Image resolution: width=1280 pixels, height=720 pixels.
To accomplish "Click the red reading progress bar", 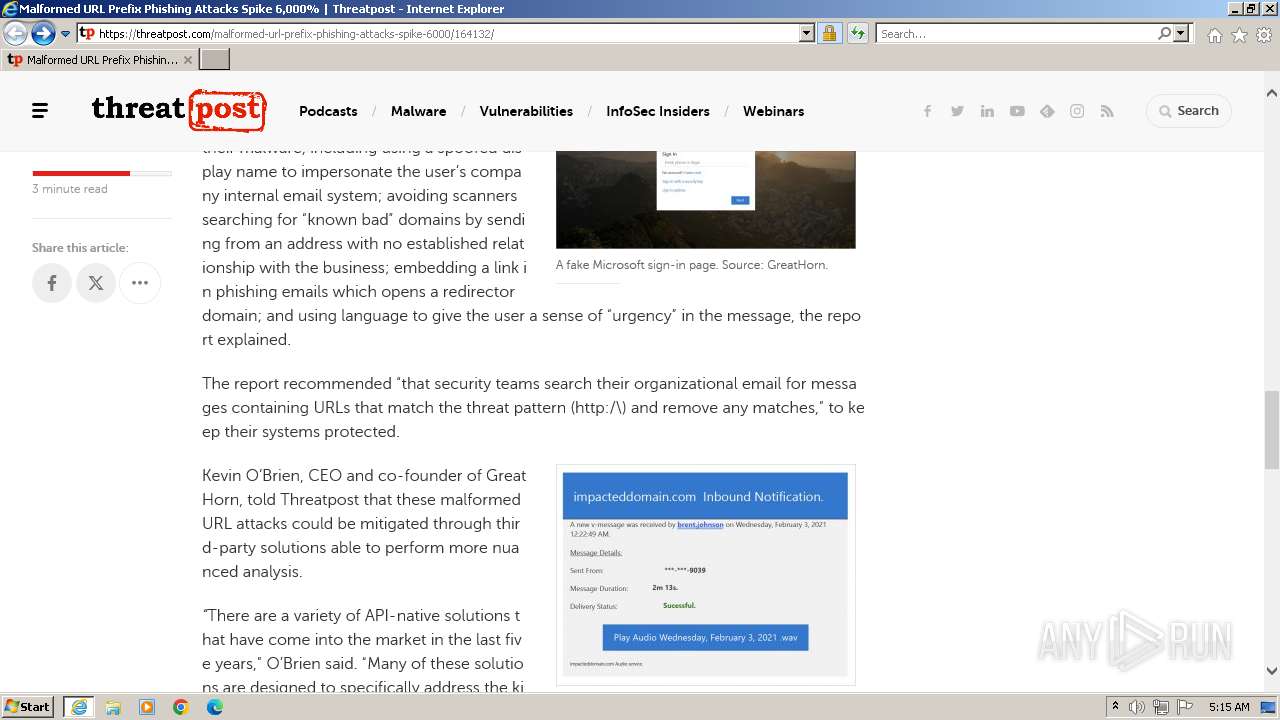I will pyautogui.click(x=81, y=173).
